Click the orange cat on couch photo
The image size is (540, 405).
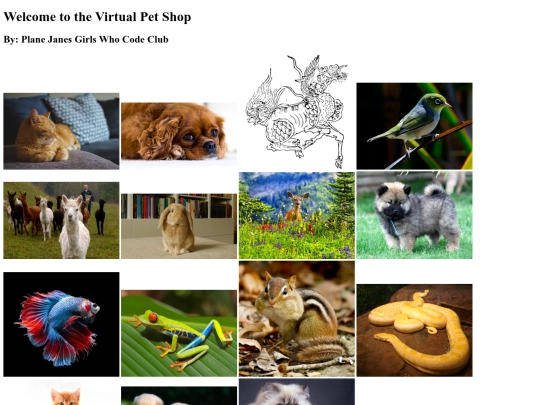click(x=61, y=131)
